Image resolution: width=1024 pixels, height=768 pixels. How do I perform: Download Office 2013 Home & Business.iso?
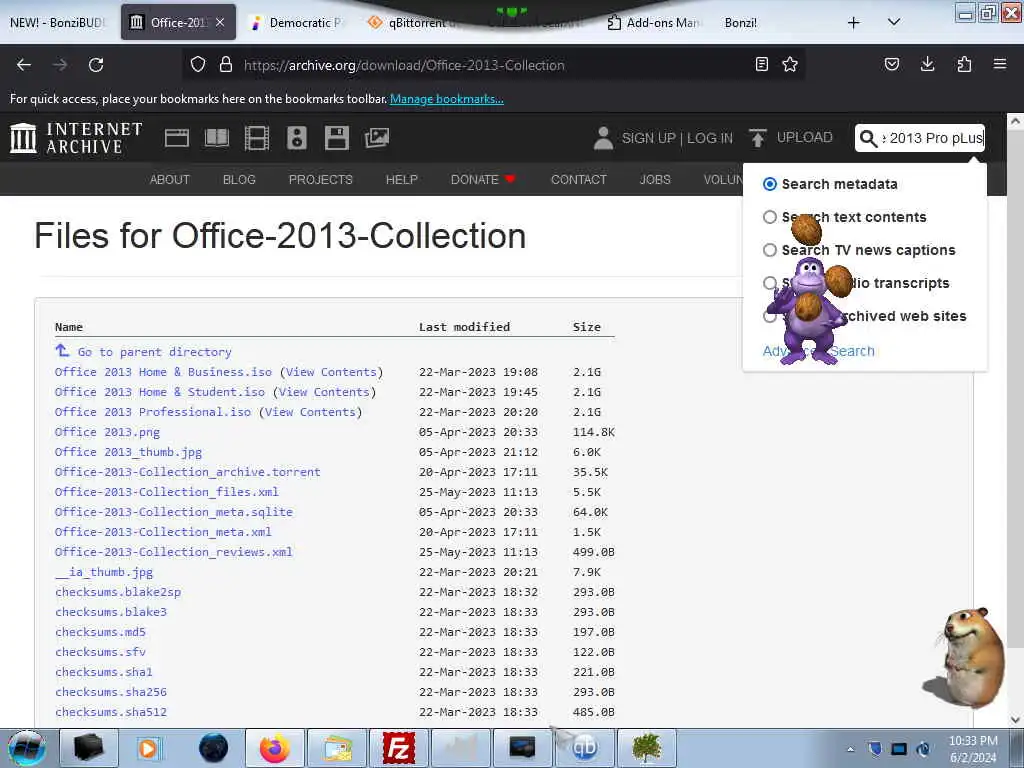163,372
